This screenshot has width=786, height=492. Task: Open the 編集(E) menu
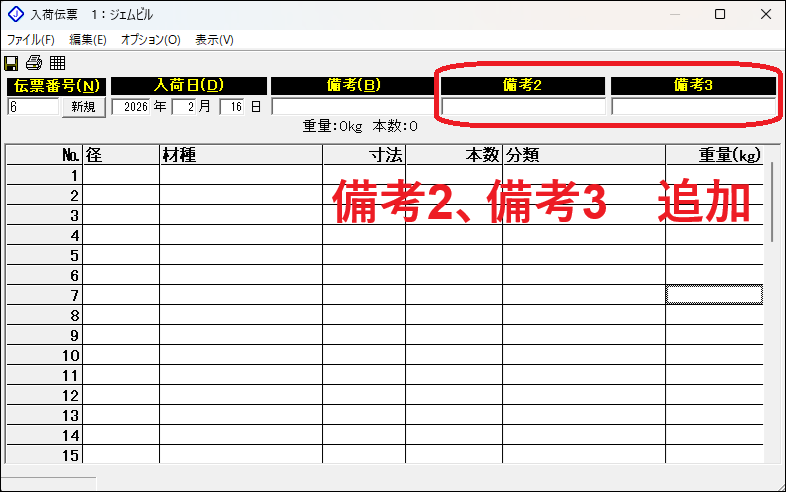coord(87,40)
